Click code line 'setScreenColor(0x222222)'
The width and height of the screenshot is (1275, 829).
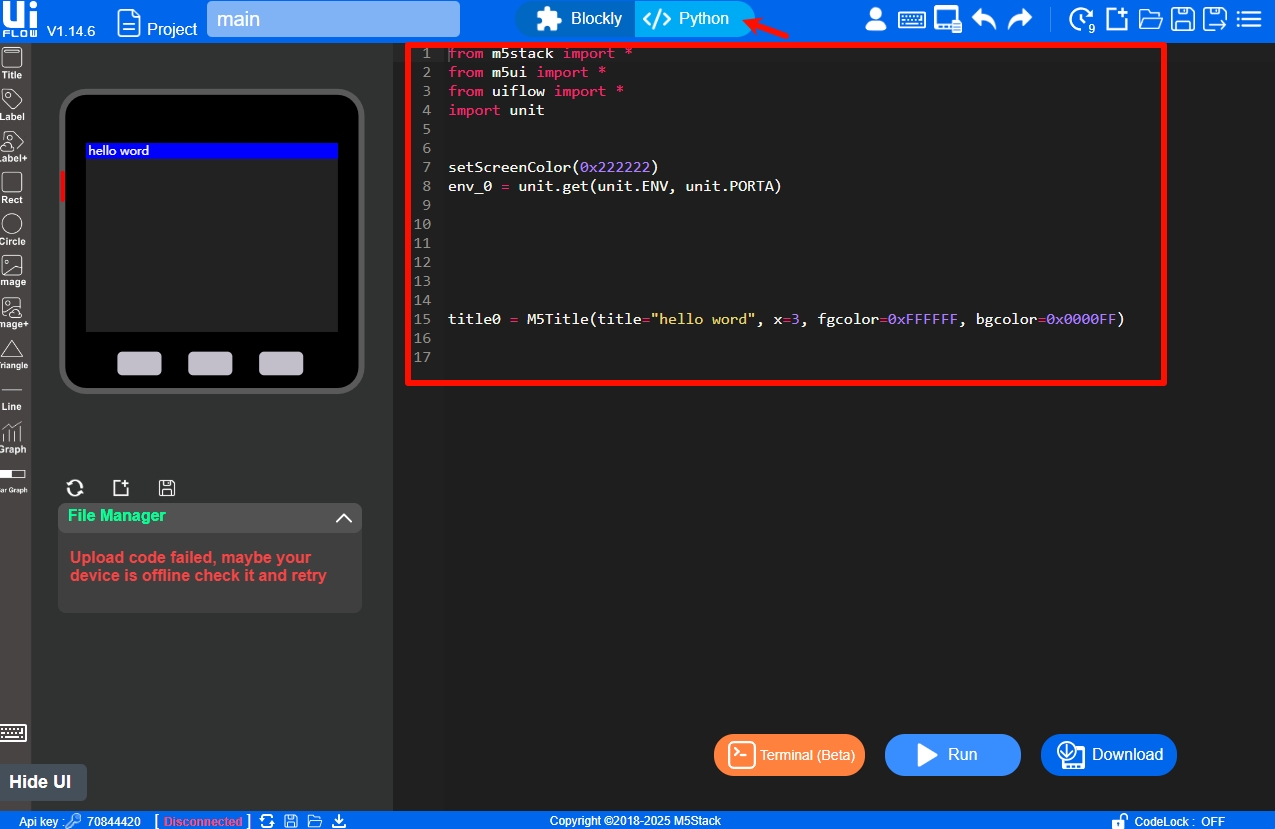click(553, 167)
